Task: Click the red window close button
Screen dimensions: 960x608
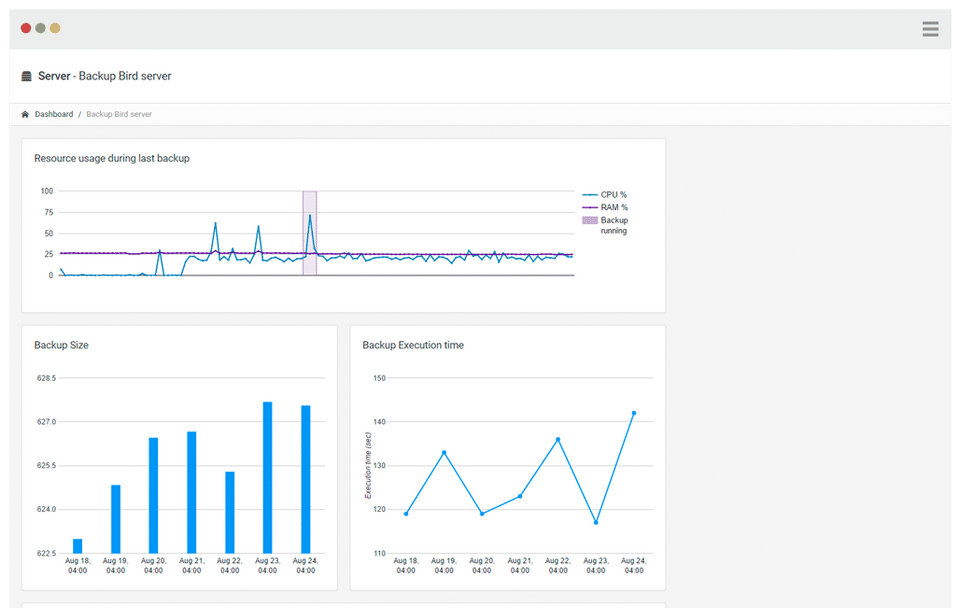Action: 26,28
